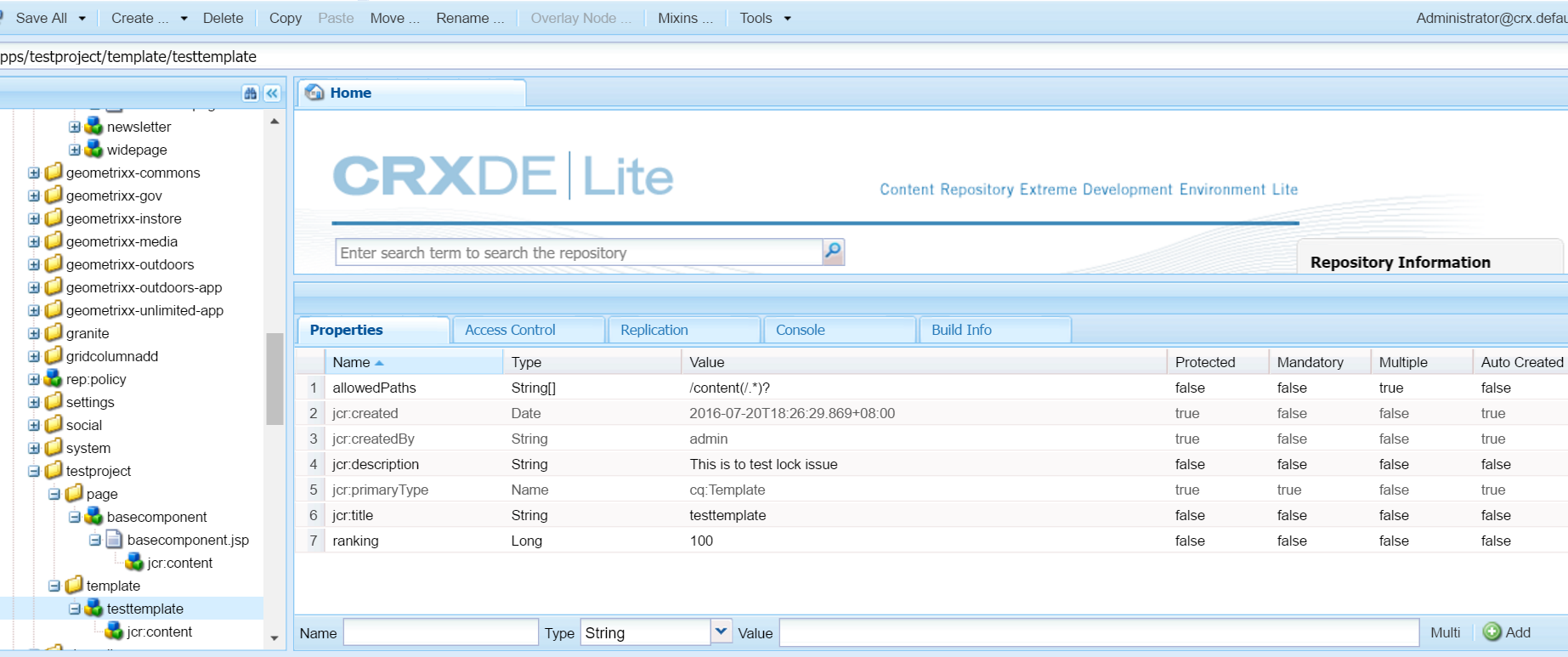
Task: Click the testtemplate node icon
Action: point(93,609)
